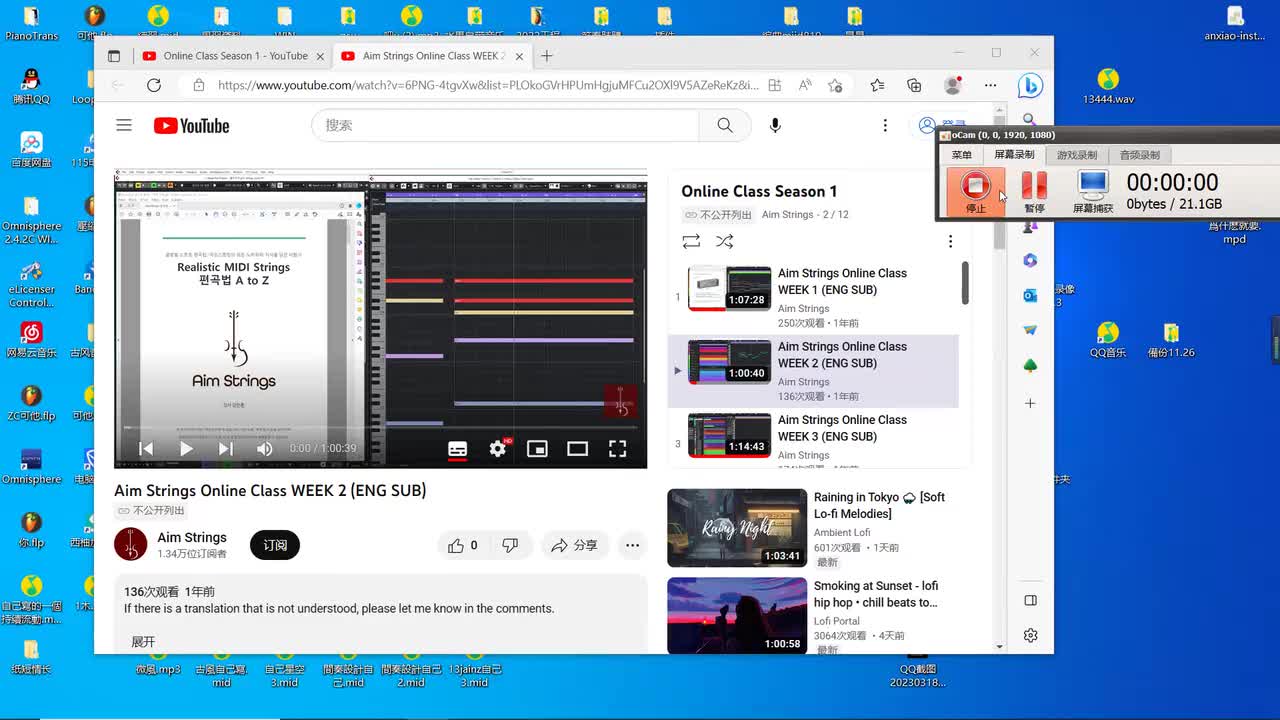Open Raining in Tokyo video title
Image resolution: width=1280 pixels, height=720 pixels.
(x=879, y=505)
